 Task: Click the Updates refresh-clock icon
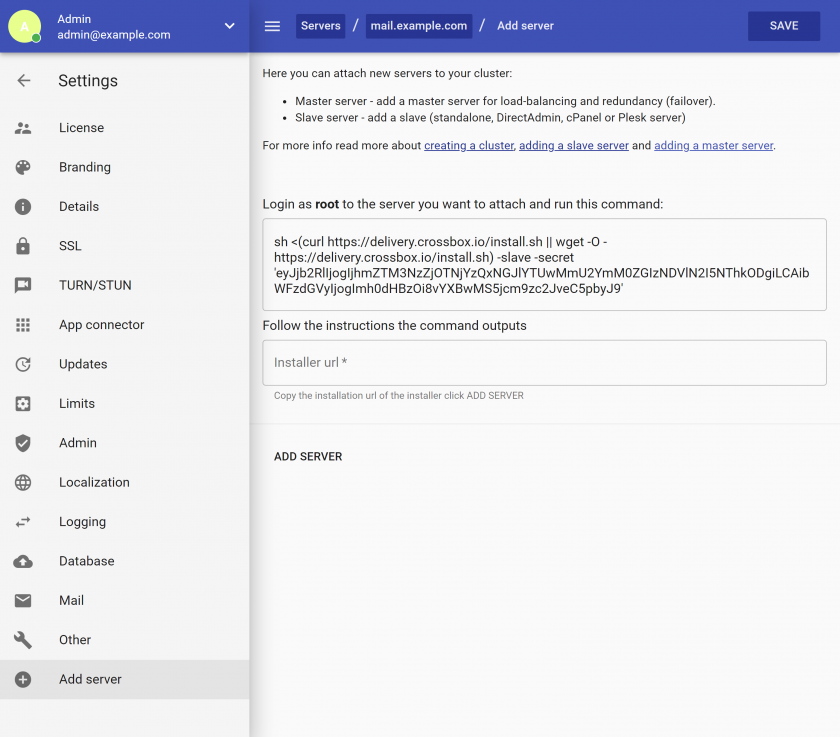23,364
